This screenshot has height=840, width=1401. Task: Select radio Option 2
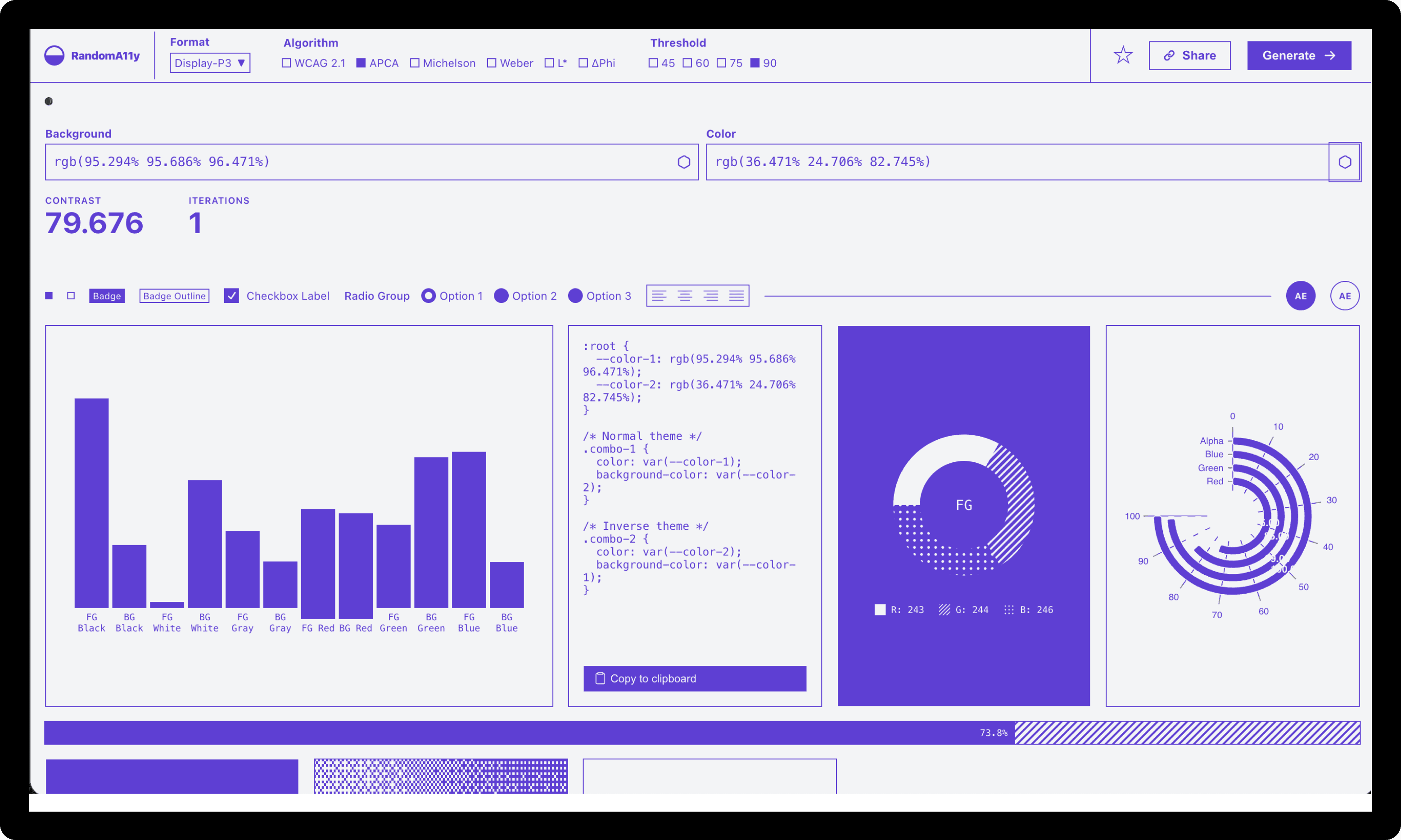point(501,295)
